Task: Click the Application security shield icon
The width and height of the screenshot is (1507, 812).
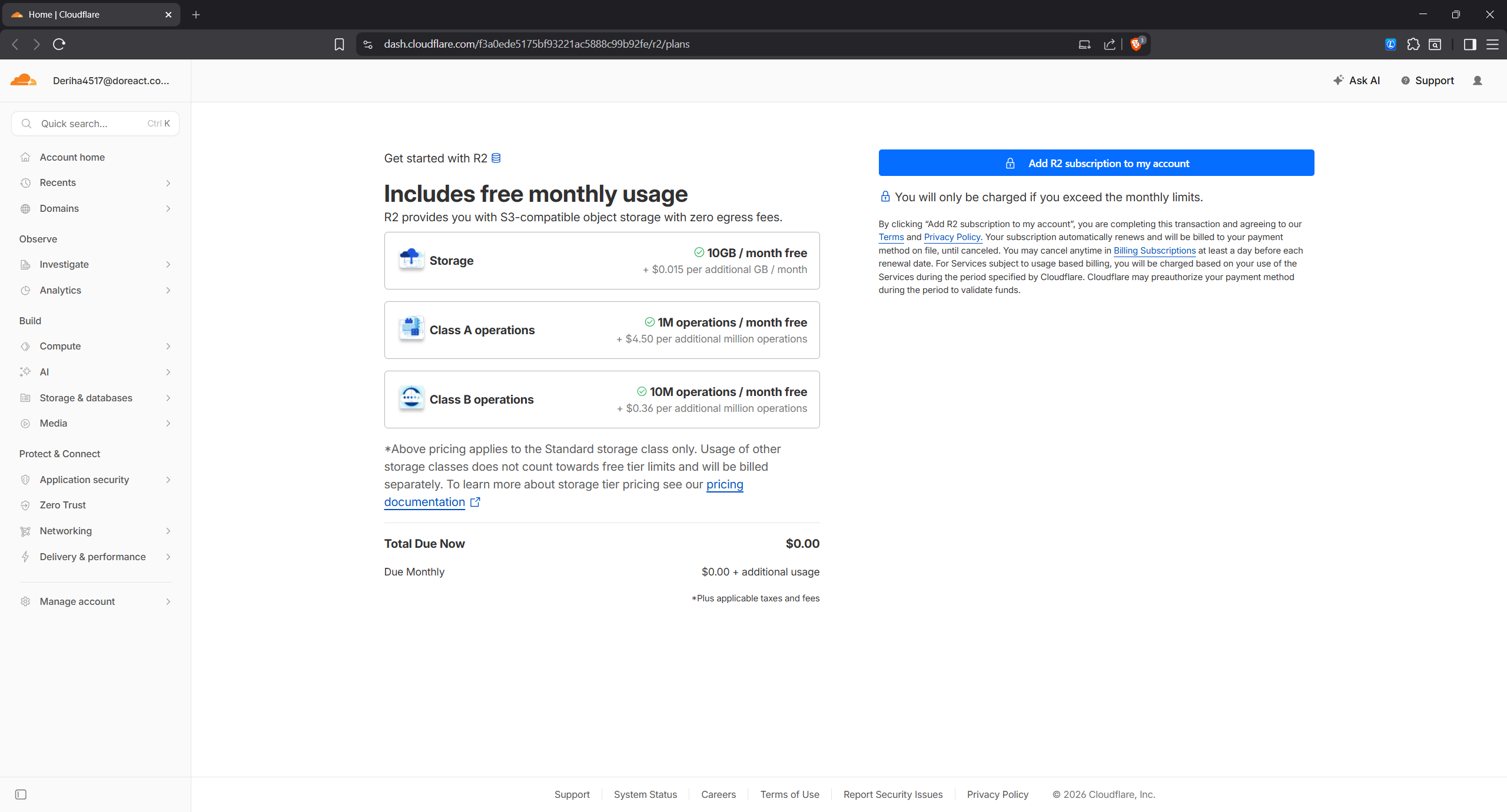Action: [x=25, y=480]
